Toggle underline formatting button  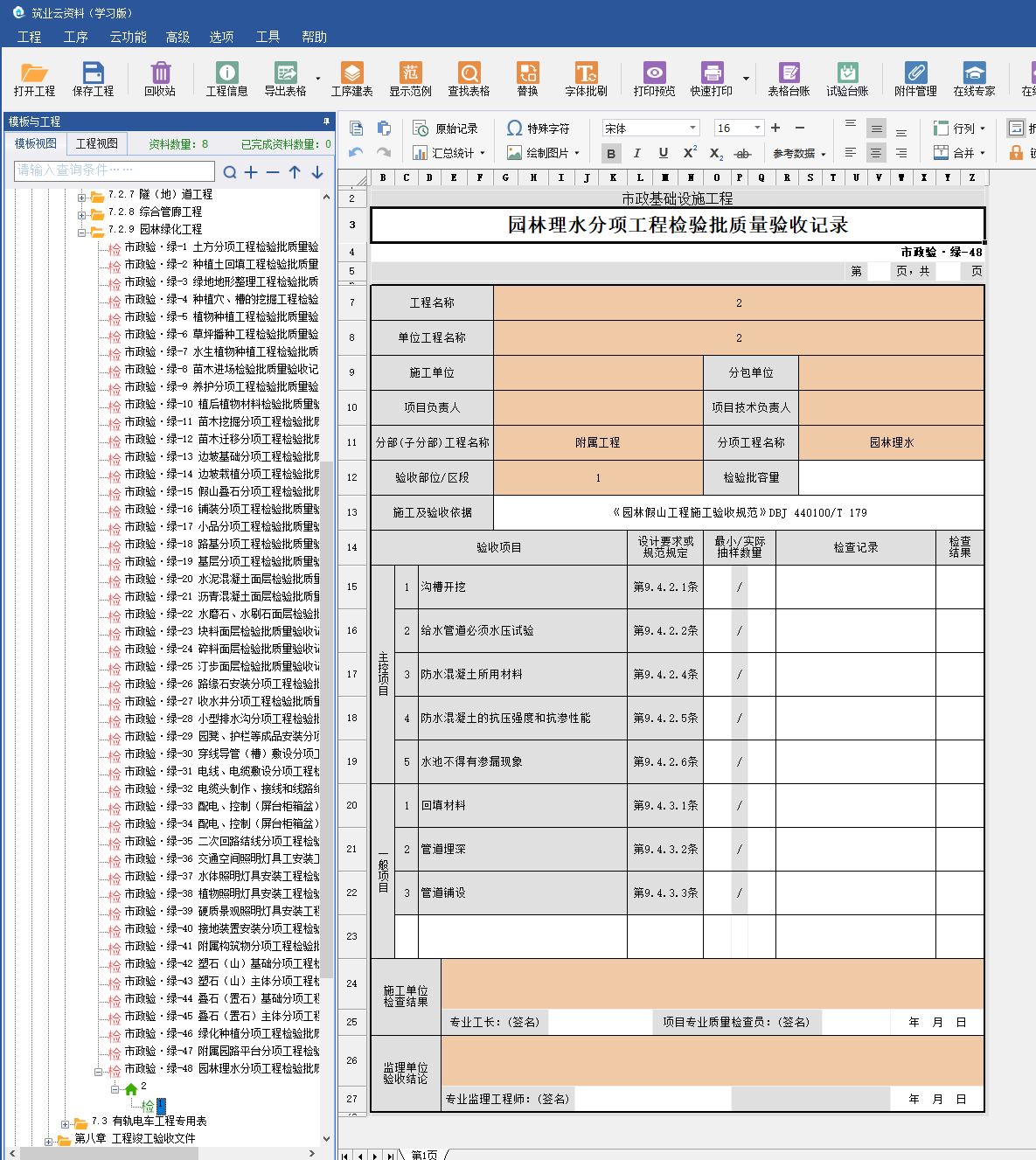(x=664, y=154)
